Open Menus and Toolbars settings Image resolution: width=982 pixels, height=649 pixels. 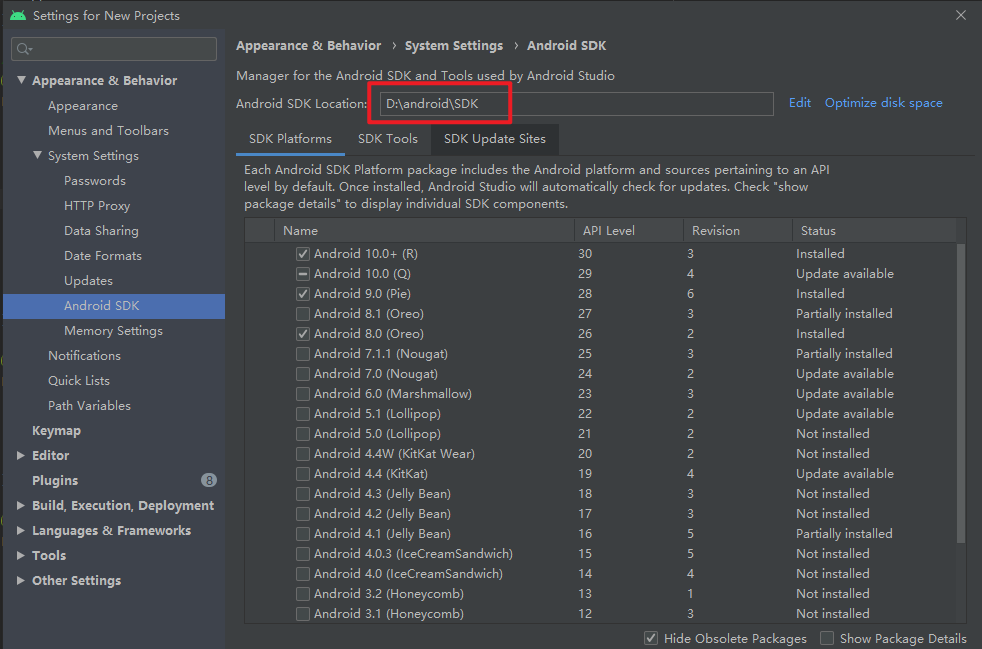[x=108, y=131]
